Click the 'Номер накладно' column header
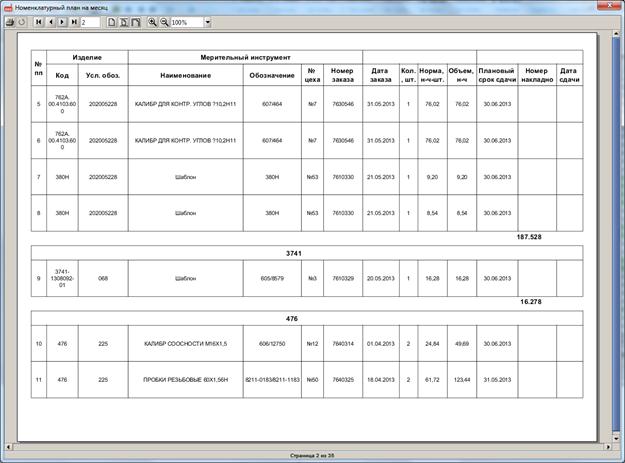The image size is (625, 463). pos(537,75)
